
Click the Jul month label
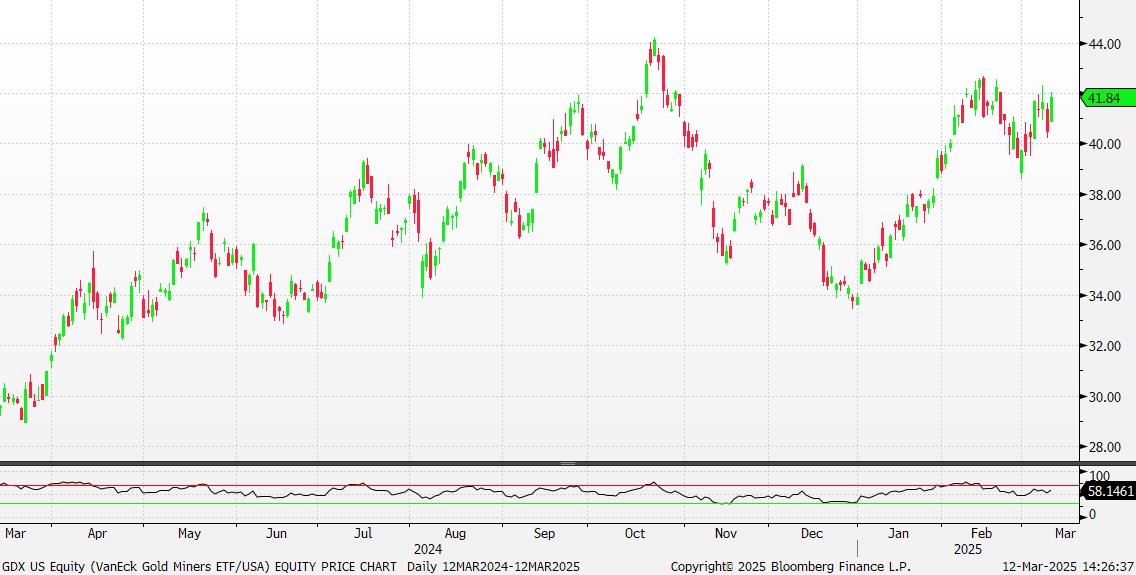click(363, 533)
